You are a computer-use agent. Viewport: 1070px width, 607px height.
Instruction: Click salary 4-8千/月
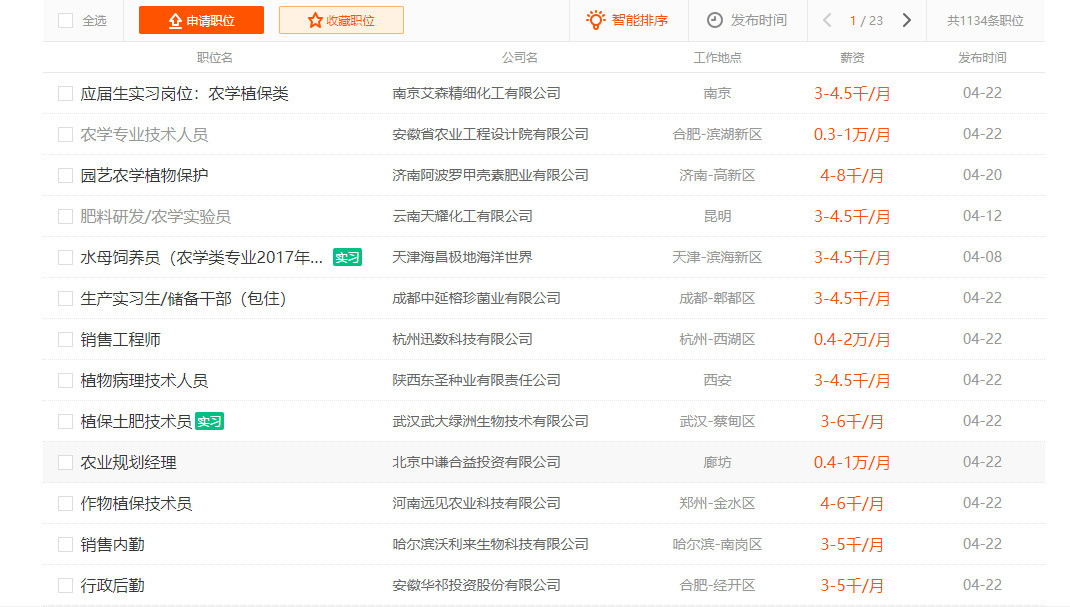(852, 175)
